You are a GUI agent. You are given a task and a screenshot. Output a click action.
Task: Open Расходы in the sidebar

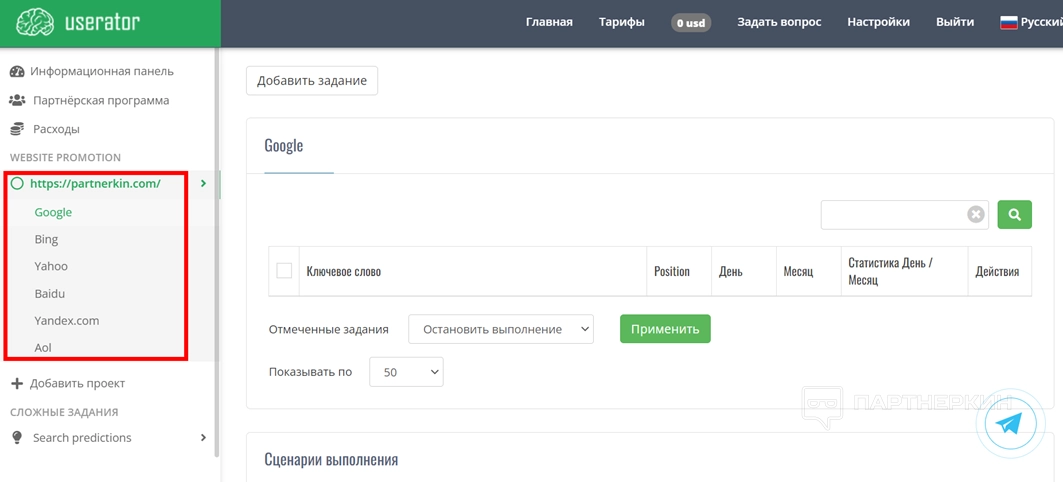coord(56,129)
